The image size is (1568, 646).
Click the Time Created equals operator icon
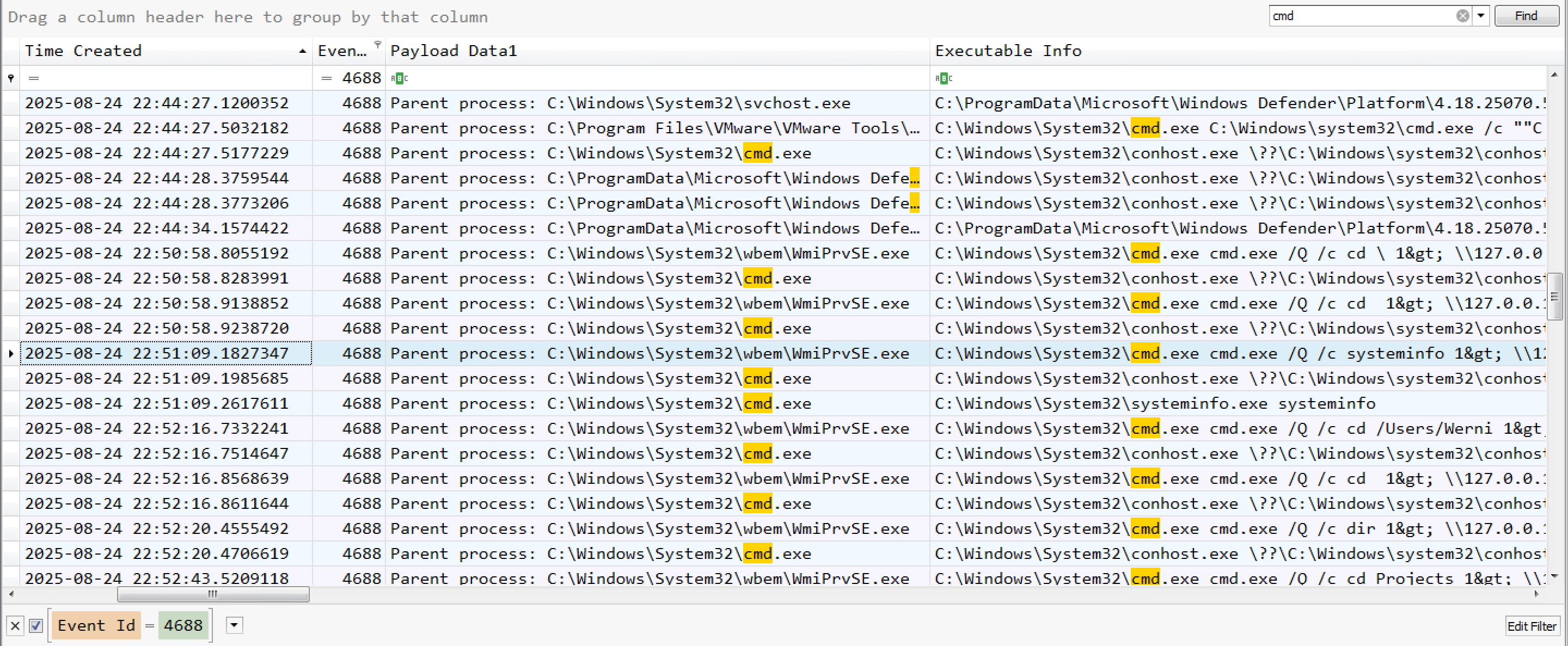33,78
